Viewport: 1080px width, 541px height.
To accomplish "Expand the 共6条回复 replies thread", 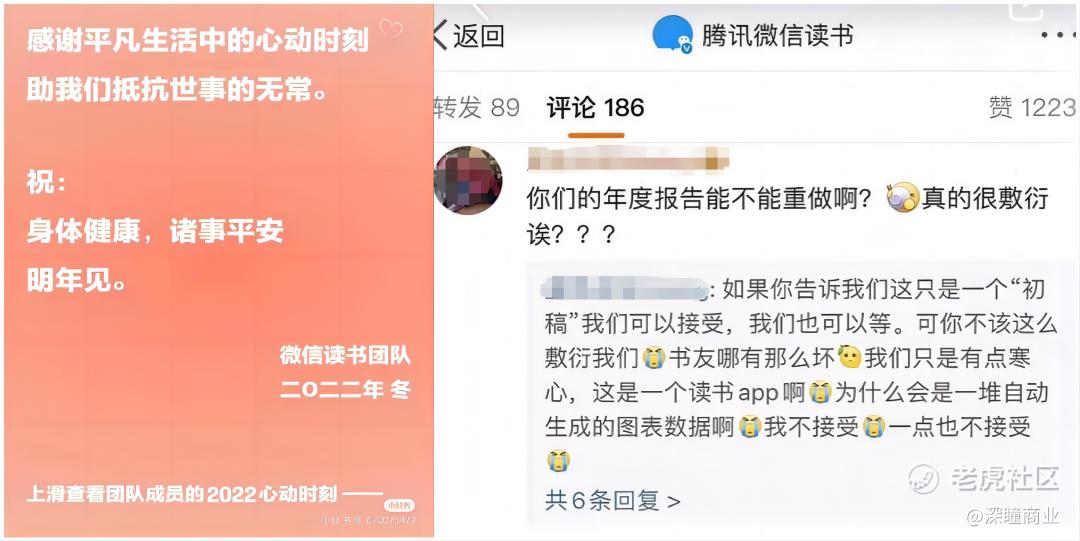I will point(612,500).
